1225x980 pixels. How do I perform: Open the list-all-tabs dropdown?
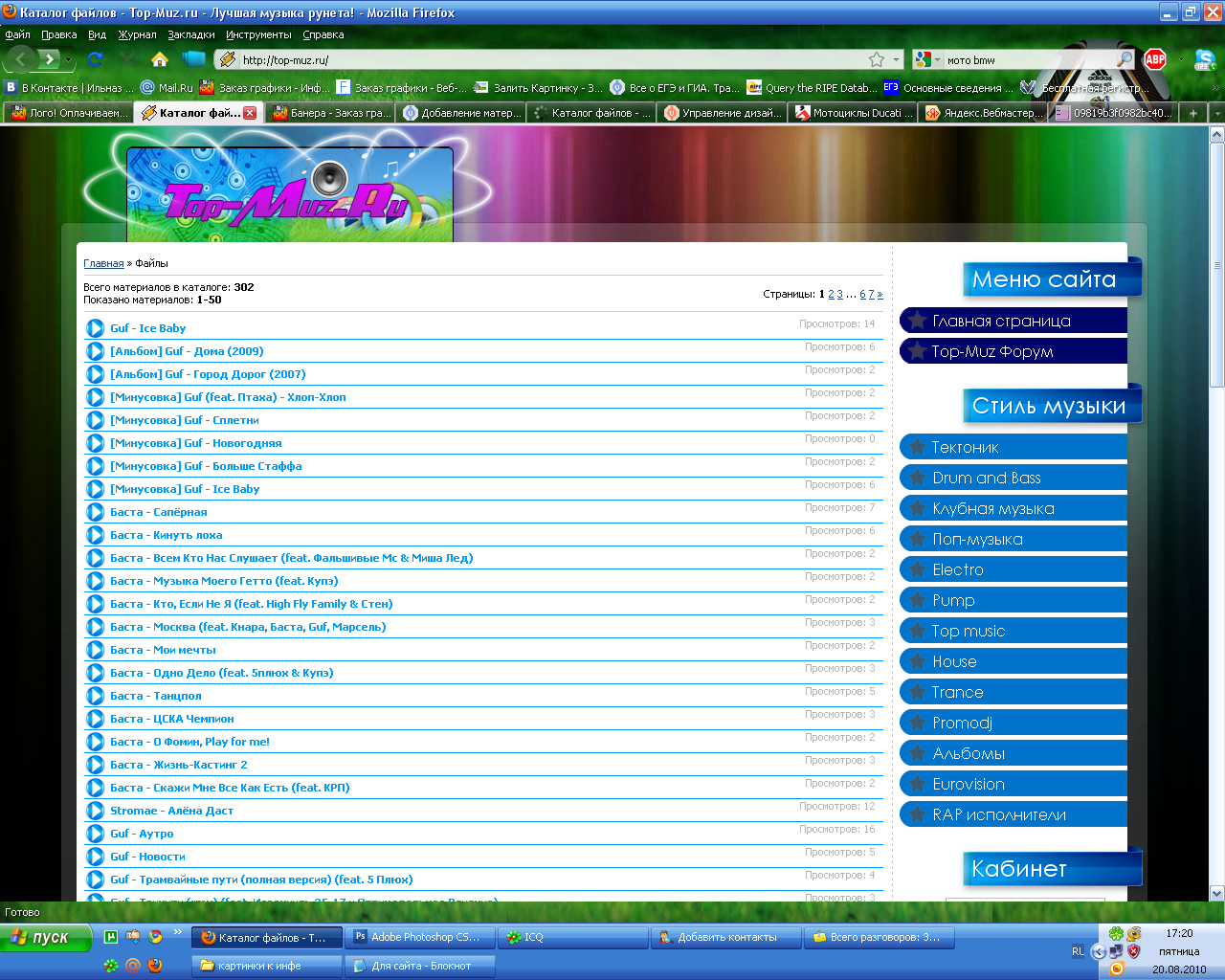(1216, 113)
